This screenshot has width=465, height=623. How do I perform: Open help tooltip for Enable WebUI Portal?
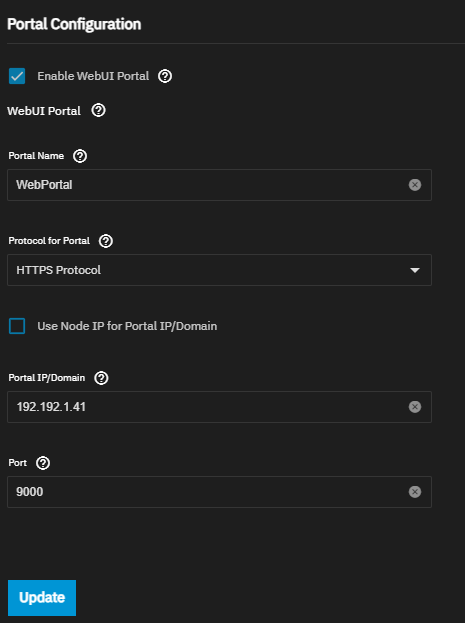coord(165,76)
